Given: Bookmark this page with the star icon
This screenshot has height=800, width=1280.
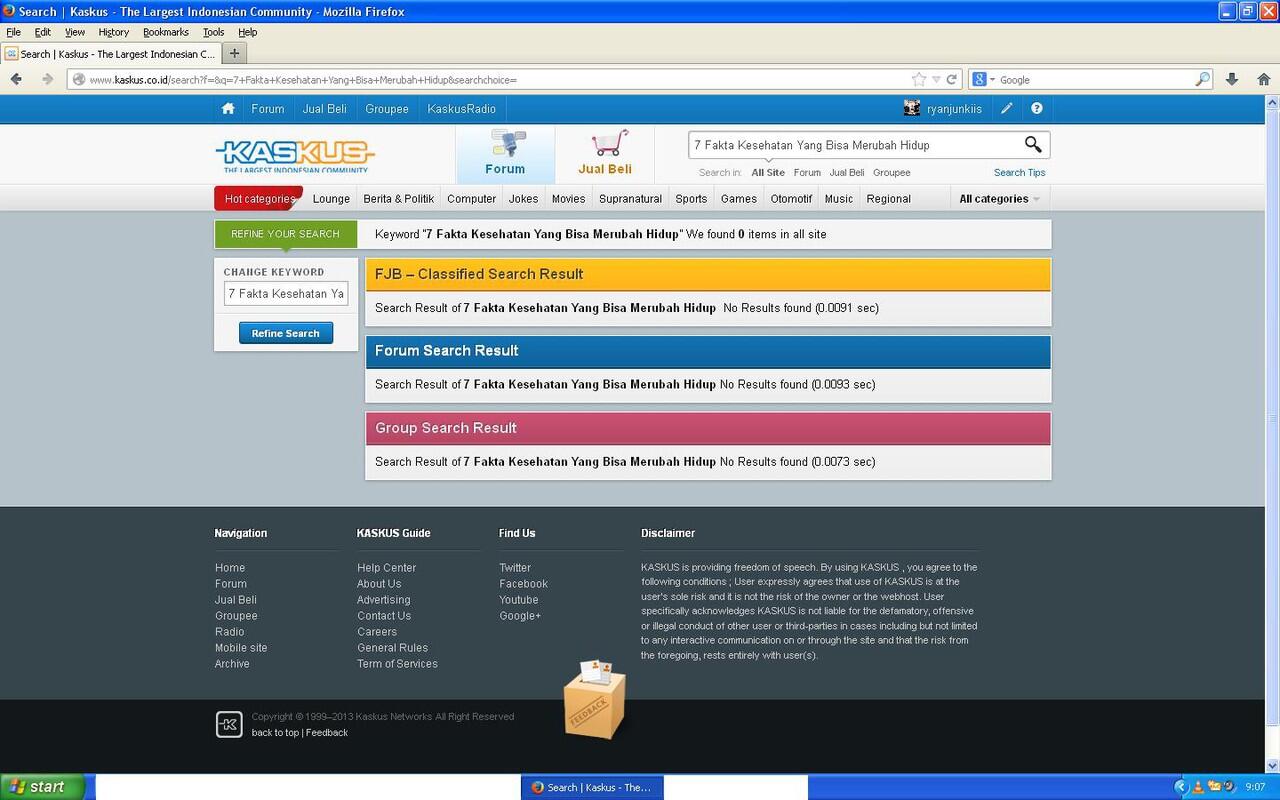Looking at the screenshot, I should point(919,79).
